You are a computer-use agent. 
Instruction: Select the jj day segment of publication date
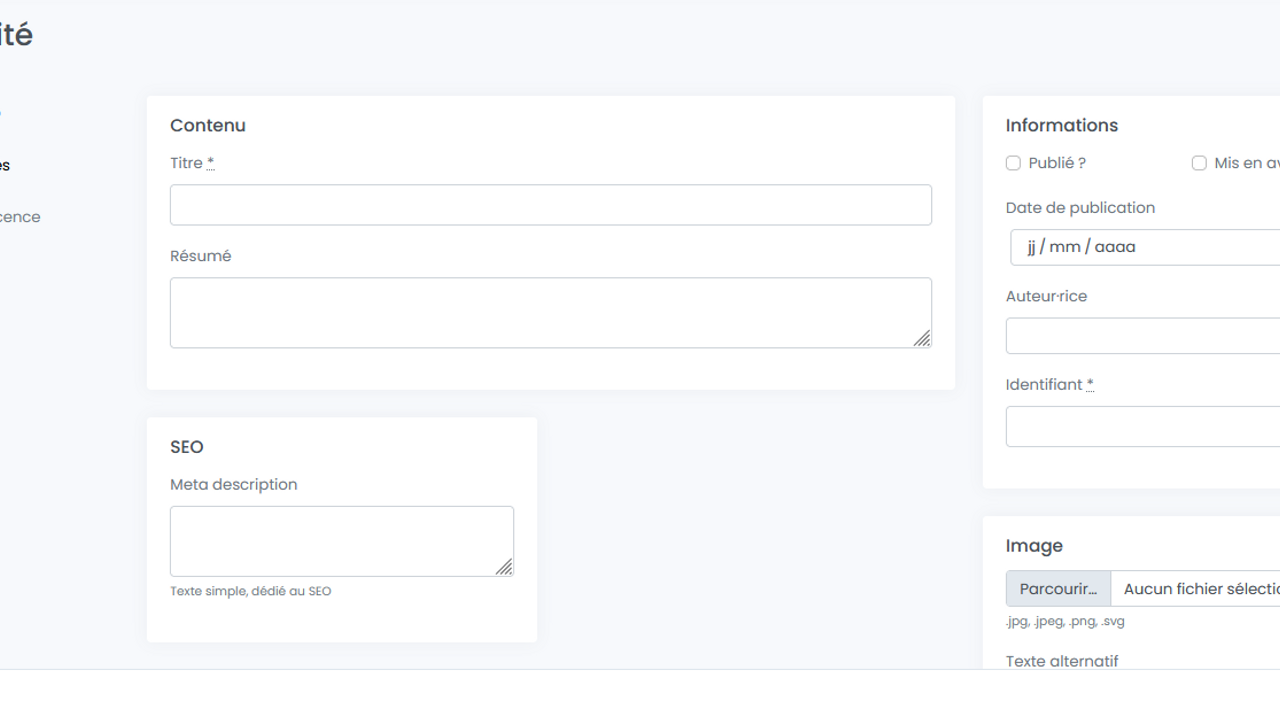click(x=1031, y=247)
